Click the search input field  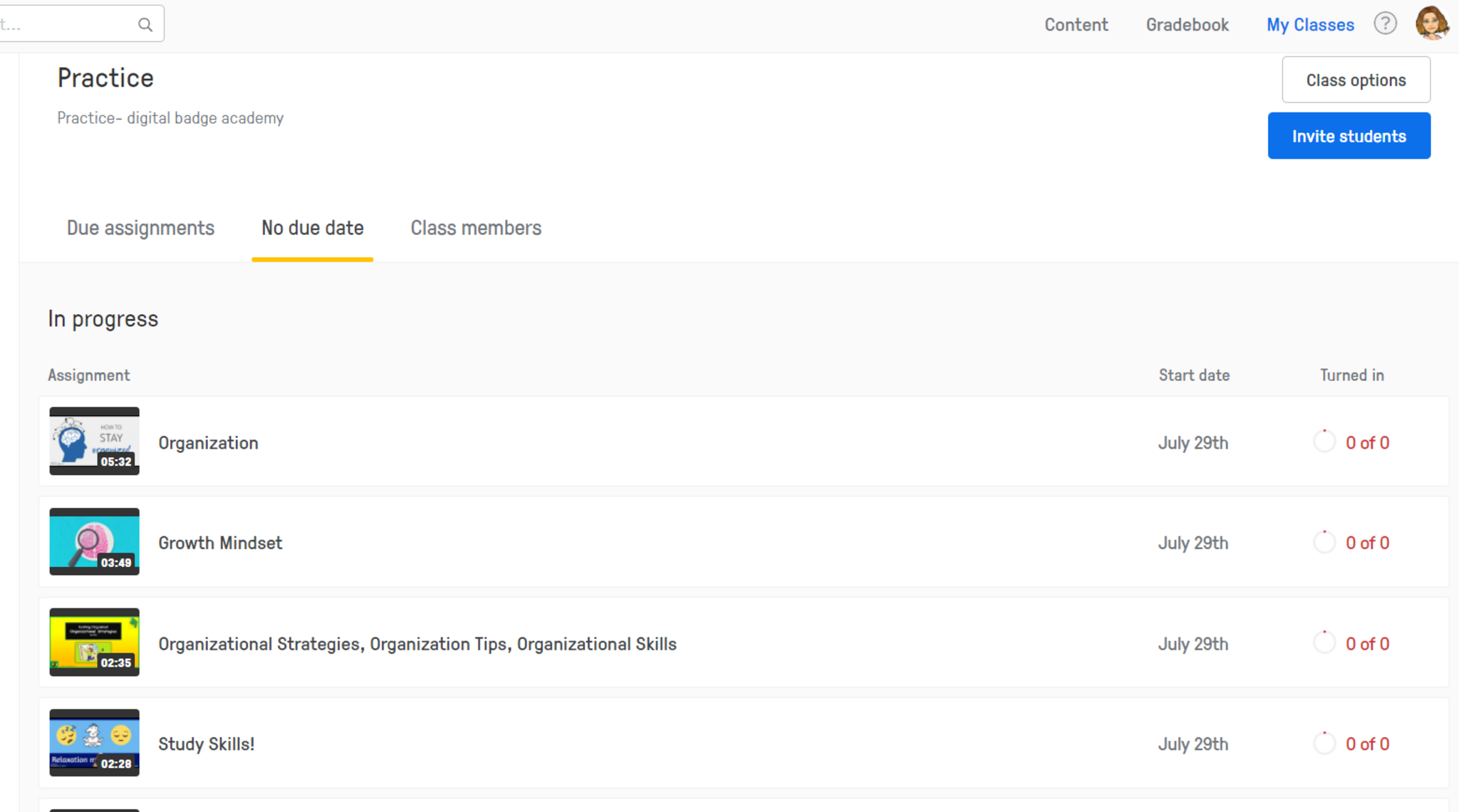click(64, 25)
